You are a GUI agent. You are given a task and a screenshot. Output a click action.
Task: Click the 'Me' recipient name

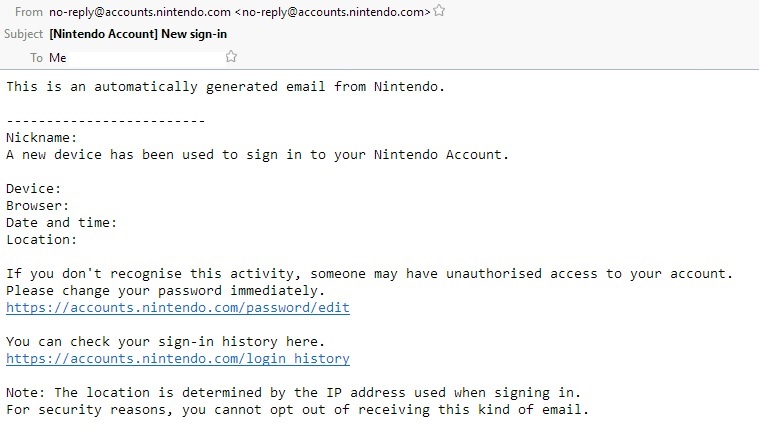click(x=58, y=58)
